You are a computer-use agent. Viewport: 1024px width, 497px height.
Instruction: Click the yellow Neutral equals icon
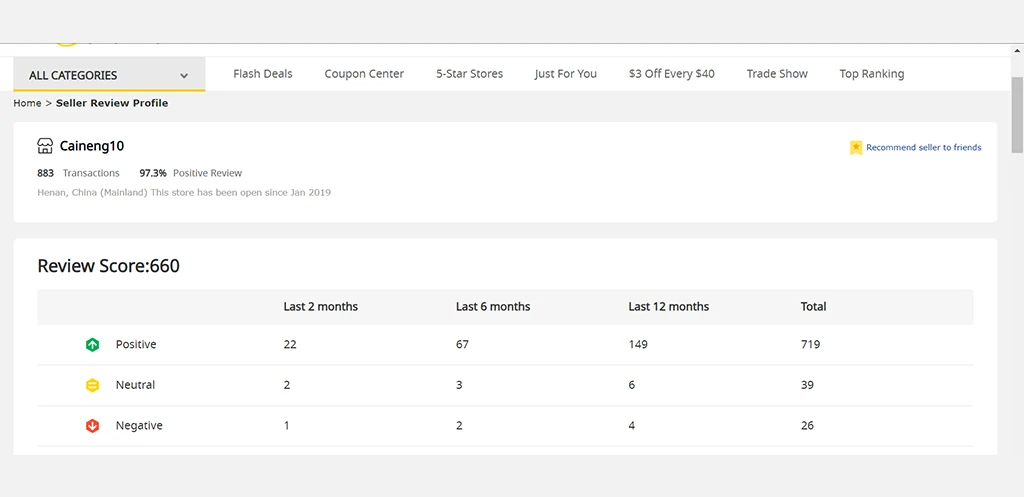click(x=93, y=385)
